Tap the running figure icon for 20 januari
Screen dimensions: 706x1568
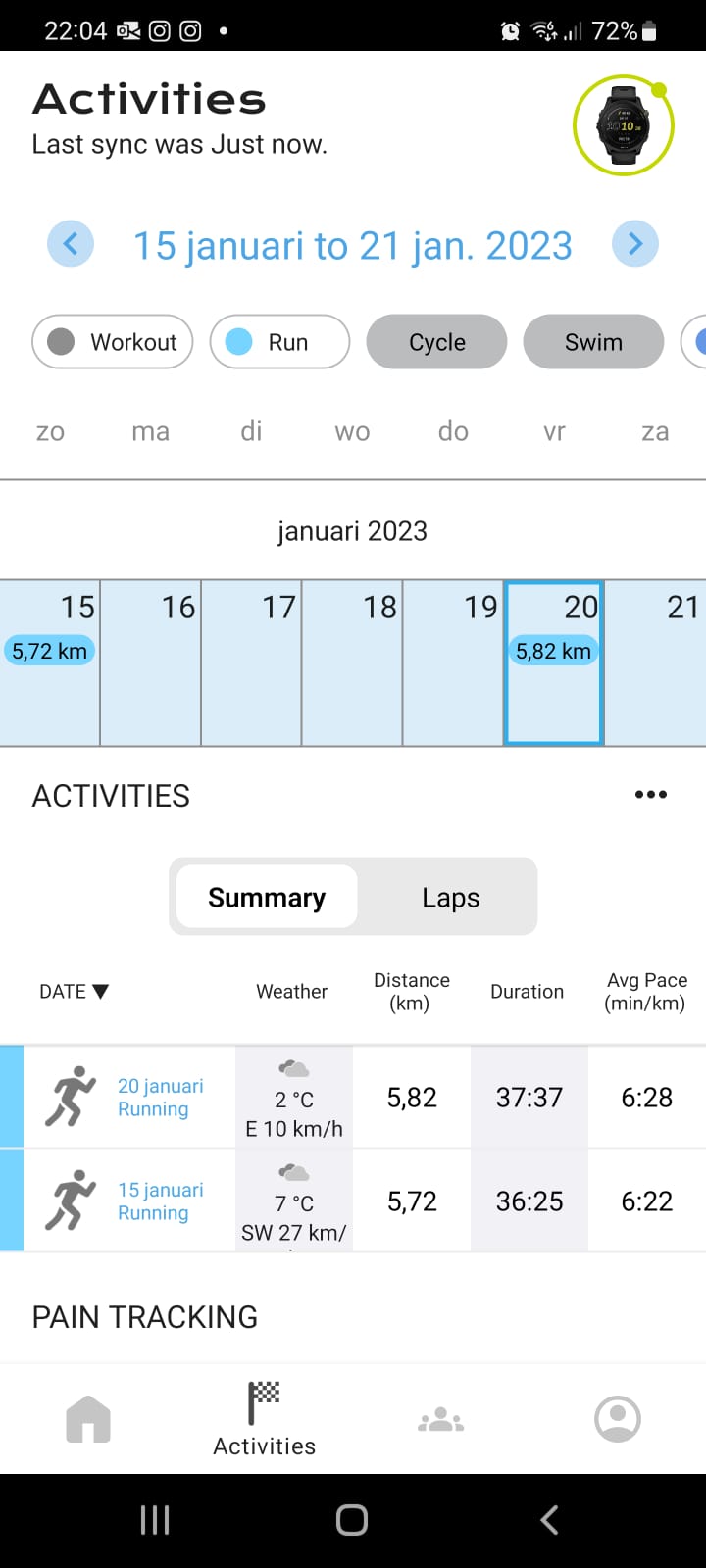pyautogui.click(x=71, y=1097)
